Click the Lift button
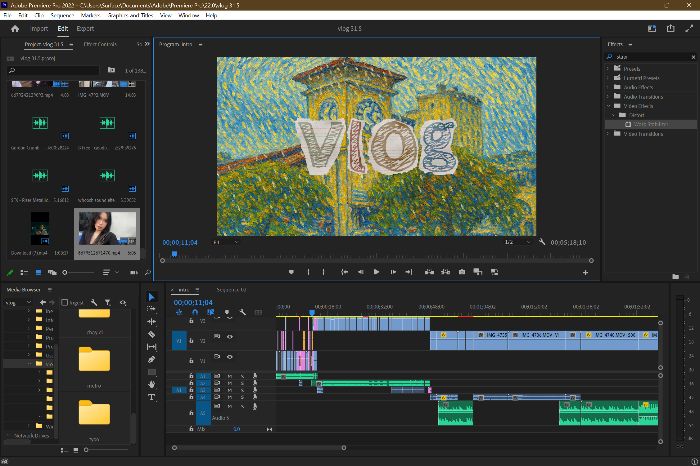Viewport: 700px width, 466px height. click(429, 272)
